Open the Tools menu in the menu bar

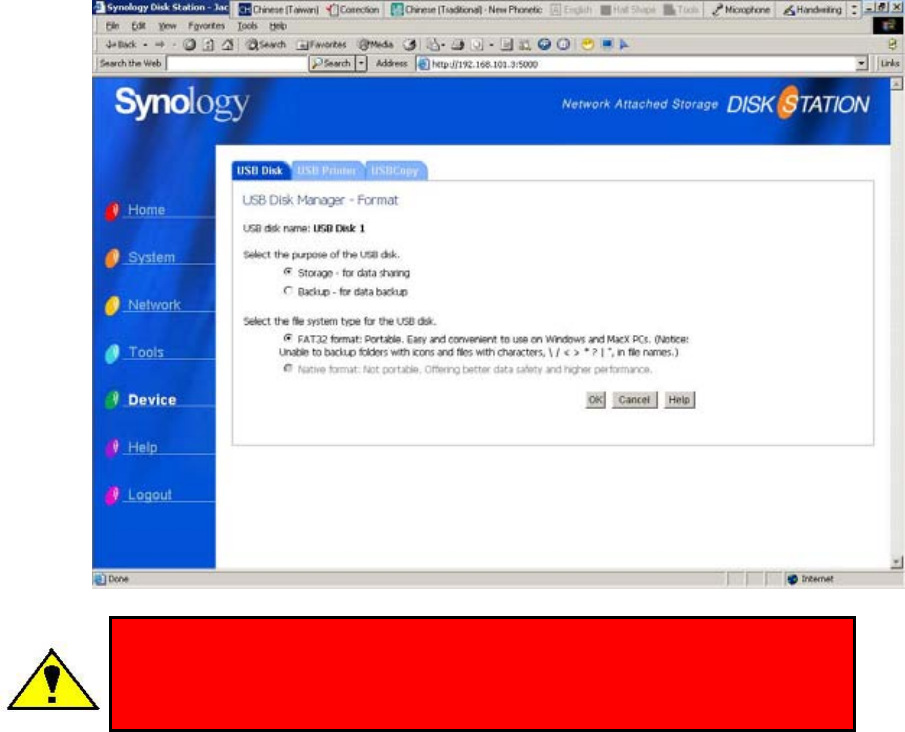248,26
